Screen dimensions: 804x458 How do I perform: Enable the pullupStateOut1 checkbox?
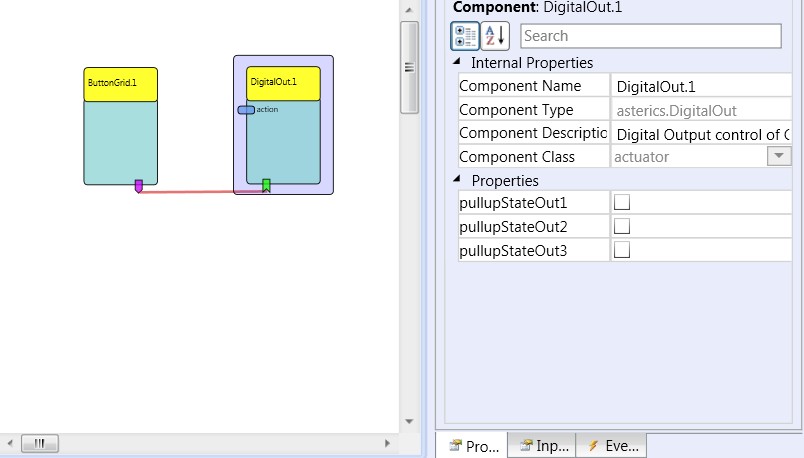[x=621, y=202]
